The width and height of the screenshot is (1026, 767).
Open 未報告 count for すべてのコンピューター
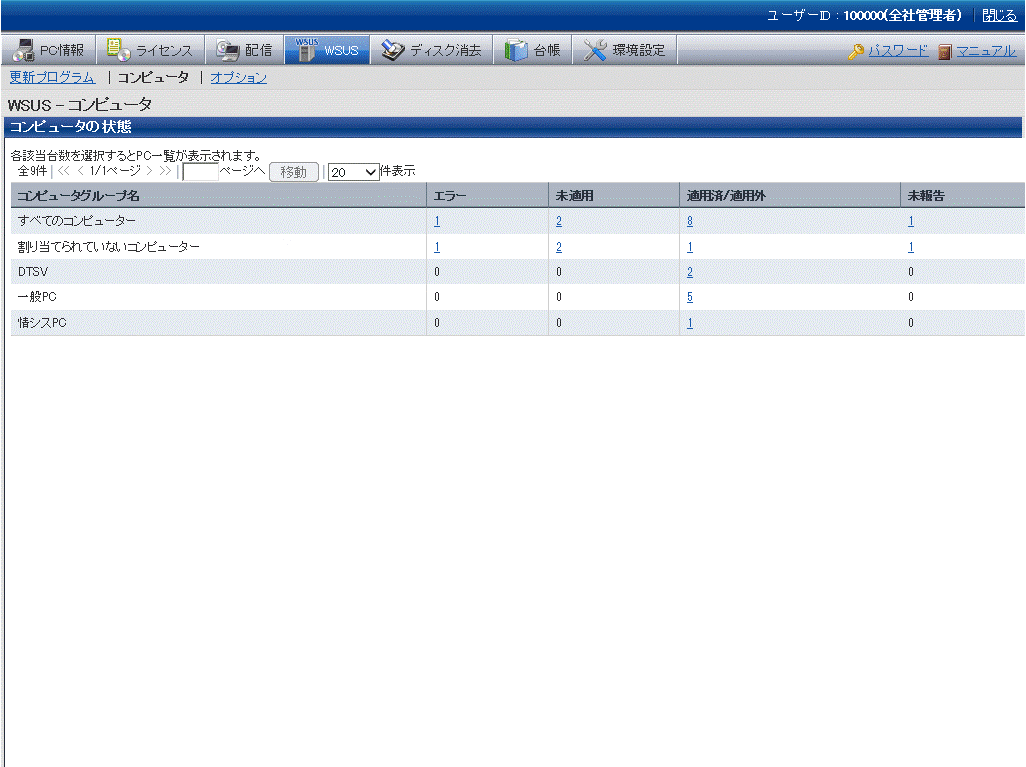click(x=911, y=221)
